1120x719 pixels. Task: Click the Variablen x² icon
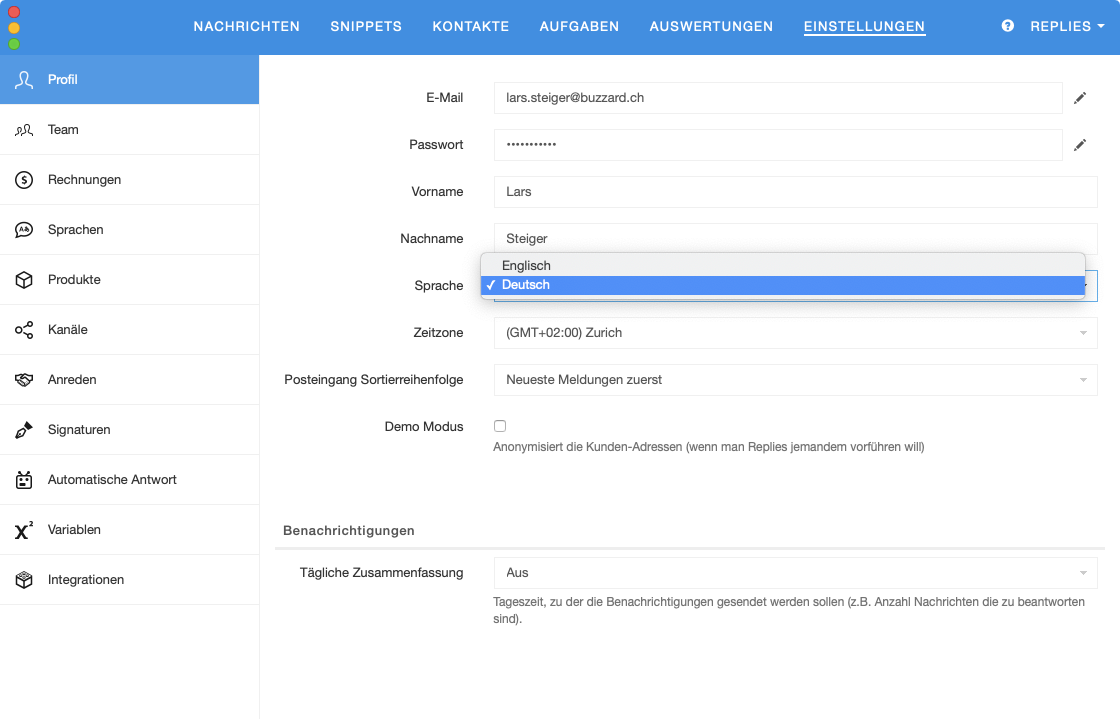24,530
